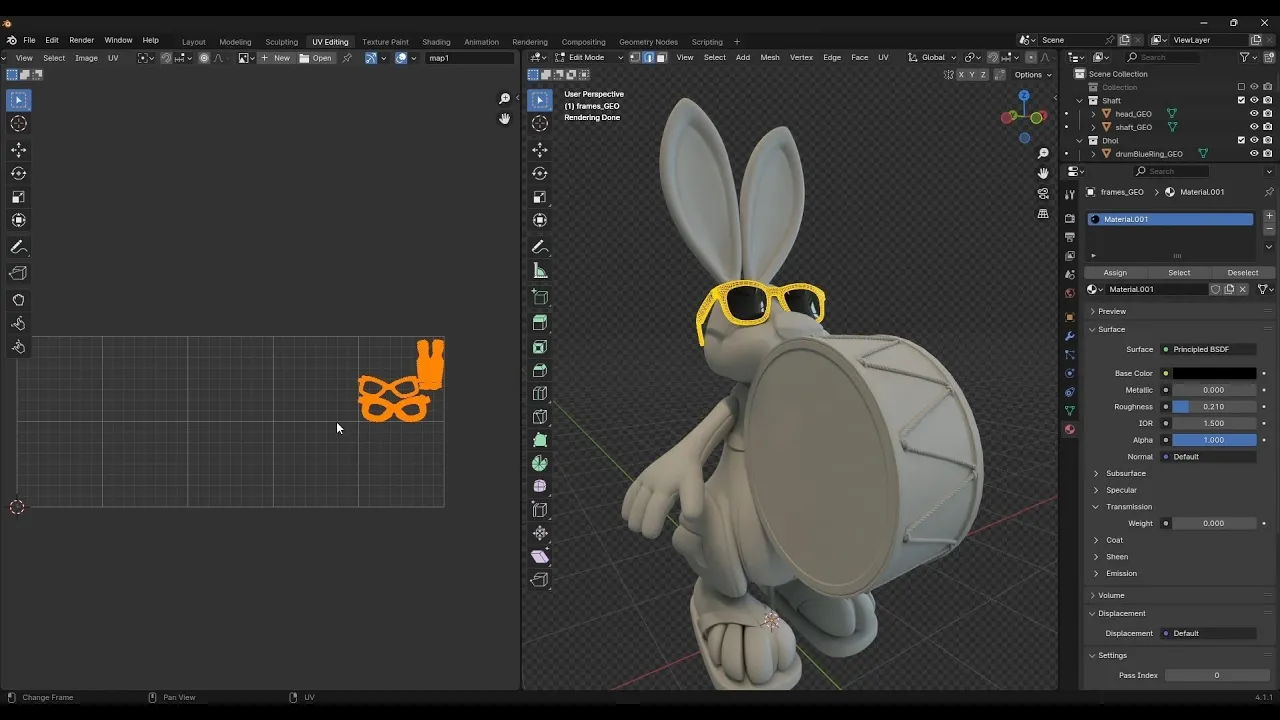The height and width of the screenshot is (720, 1280).
Task: Toggle camera view in 3D viewport
Action: point(1043,193)
